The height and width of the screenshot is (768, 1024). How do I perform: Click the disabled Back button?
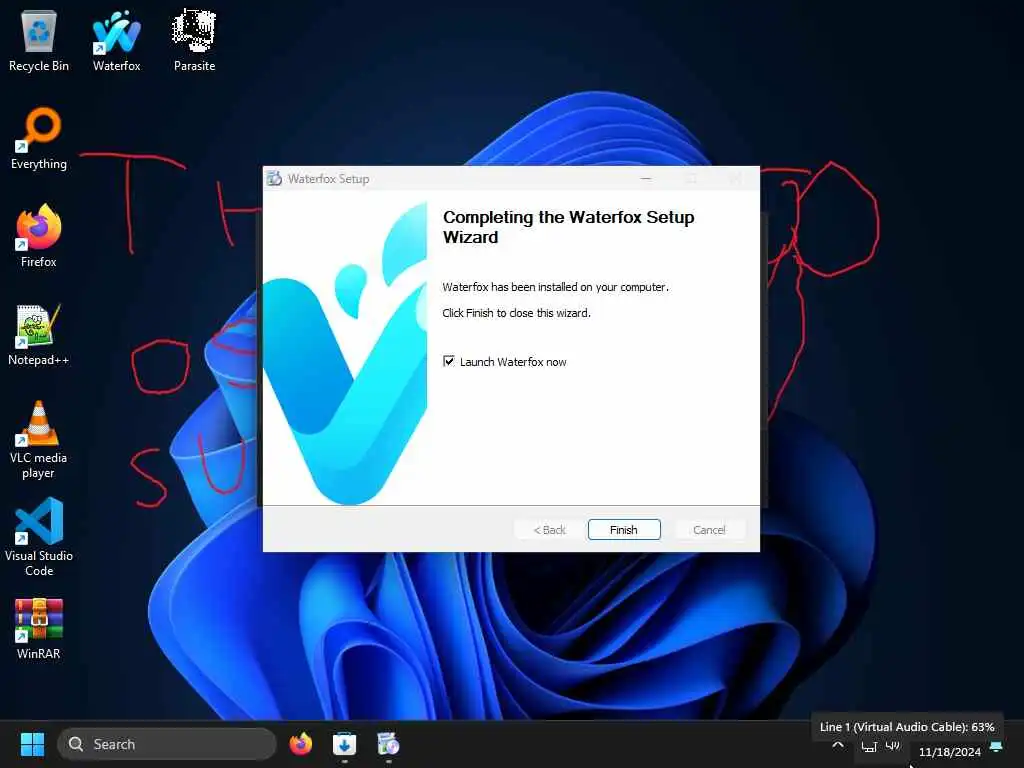(549, 530)
